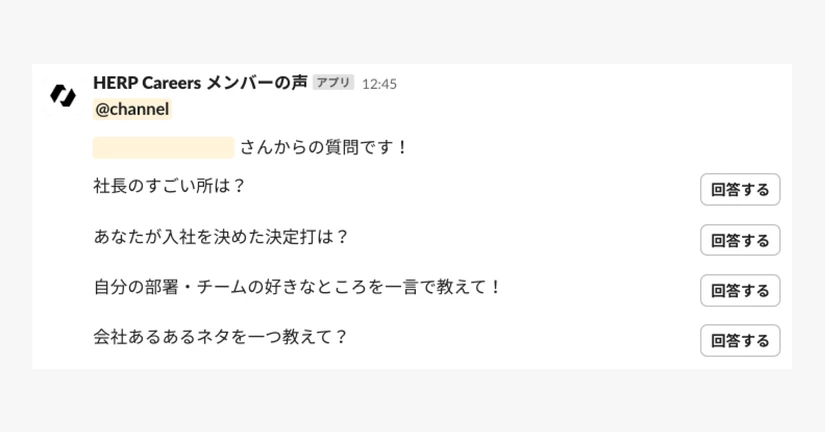Click the 自分の部署・チーム question text
Screen dimensions: 825x432
click(x=297, y=288)
